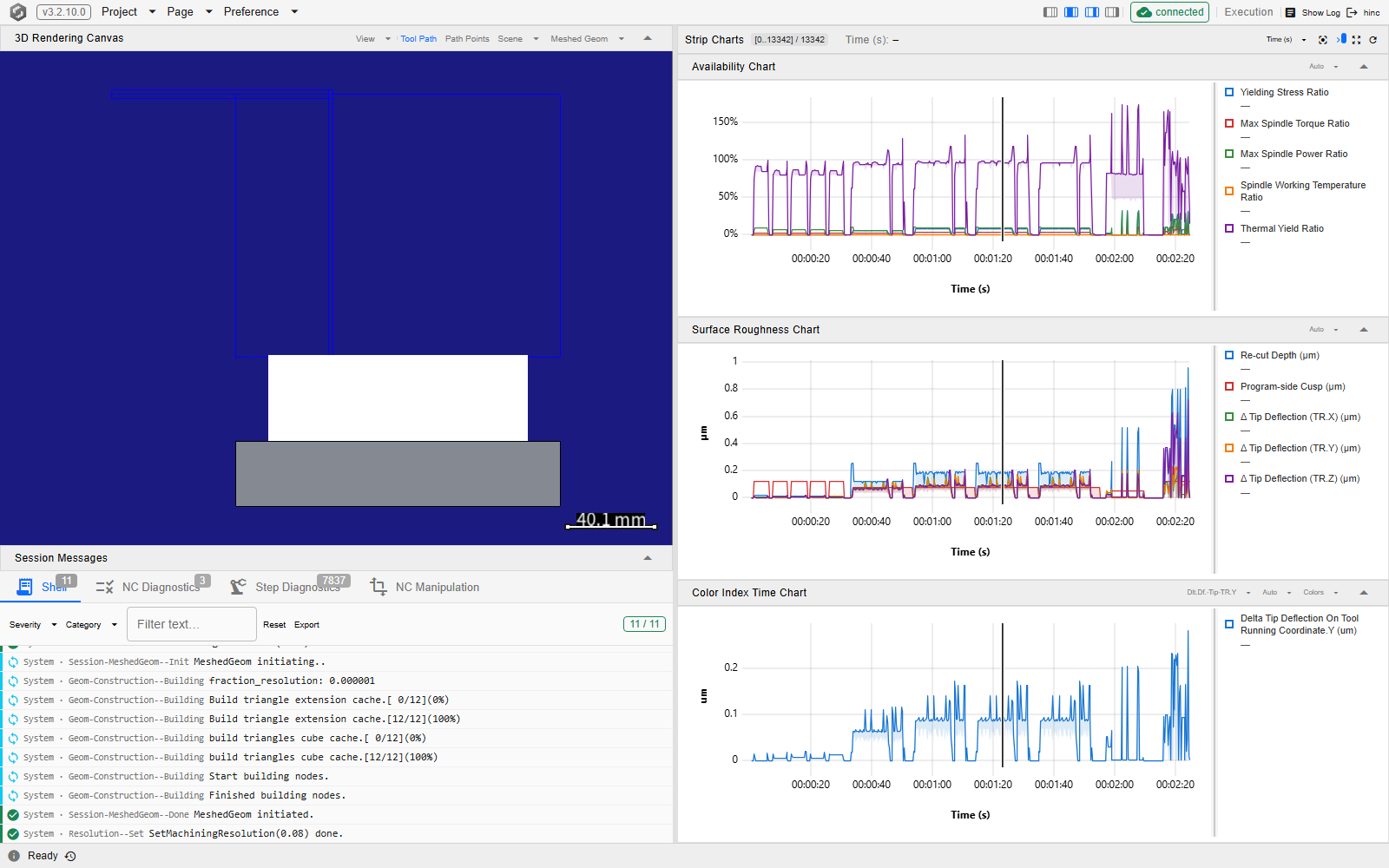This screenshot has height=868, width=1389.
Task: Open the Time (s) axis dropdown
Action: click(1286, 40)
